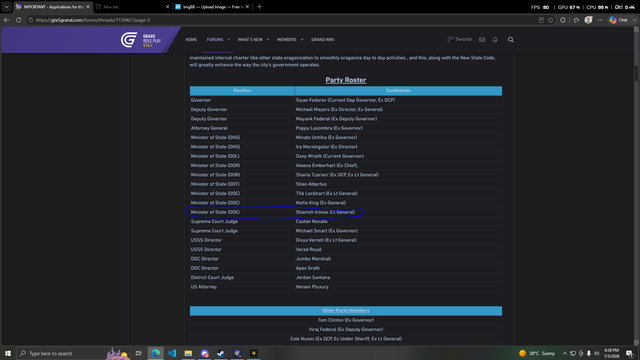Open the browser settings ellipsis menu
640x360 pixels.
click(x=600, y=20)
